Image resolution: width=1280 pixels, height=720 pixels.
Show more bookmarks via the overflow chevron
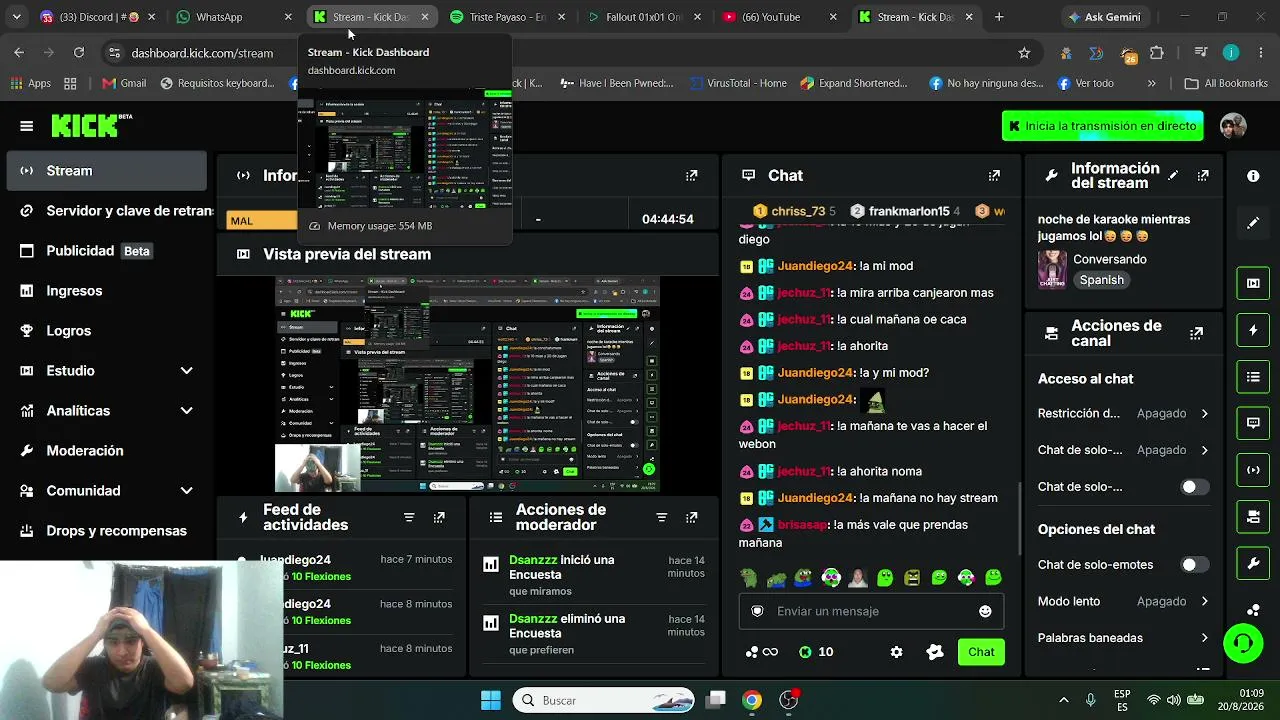click(1152, 84)
